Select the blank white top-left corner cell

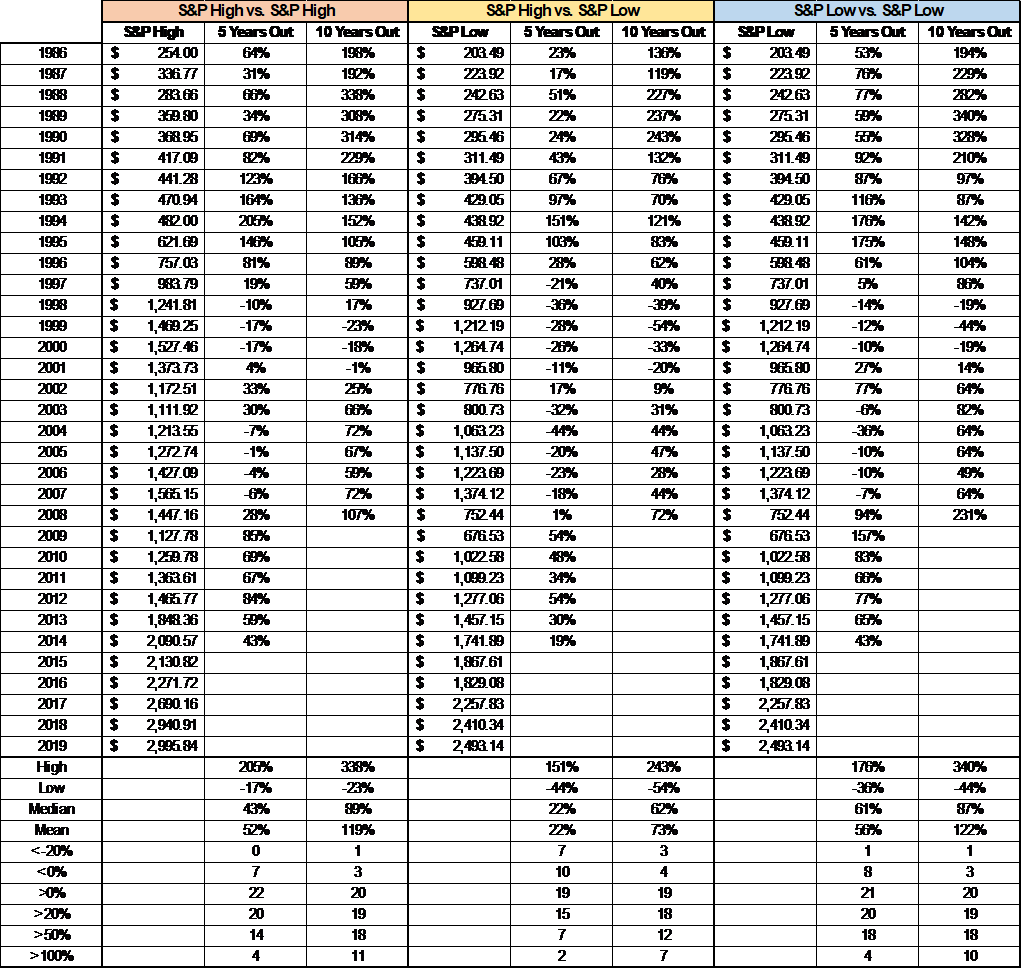click(x=51, y=21)
